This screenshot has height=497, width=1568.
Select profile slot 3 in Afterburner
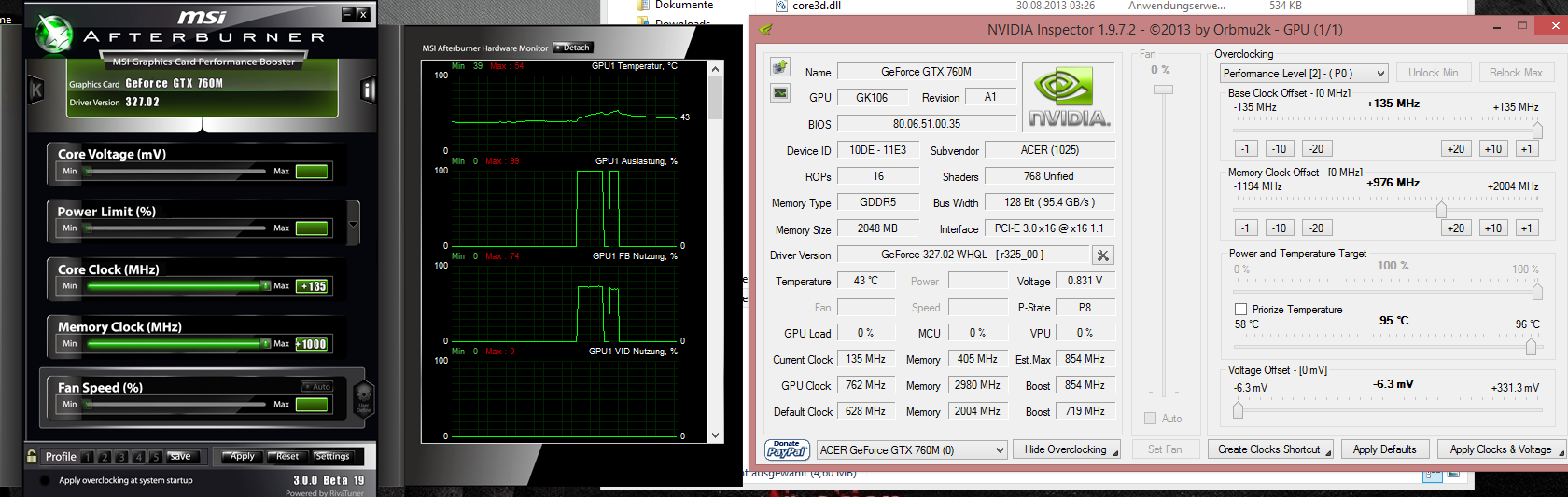click(121, 457)
